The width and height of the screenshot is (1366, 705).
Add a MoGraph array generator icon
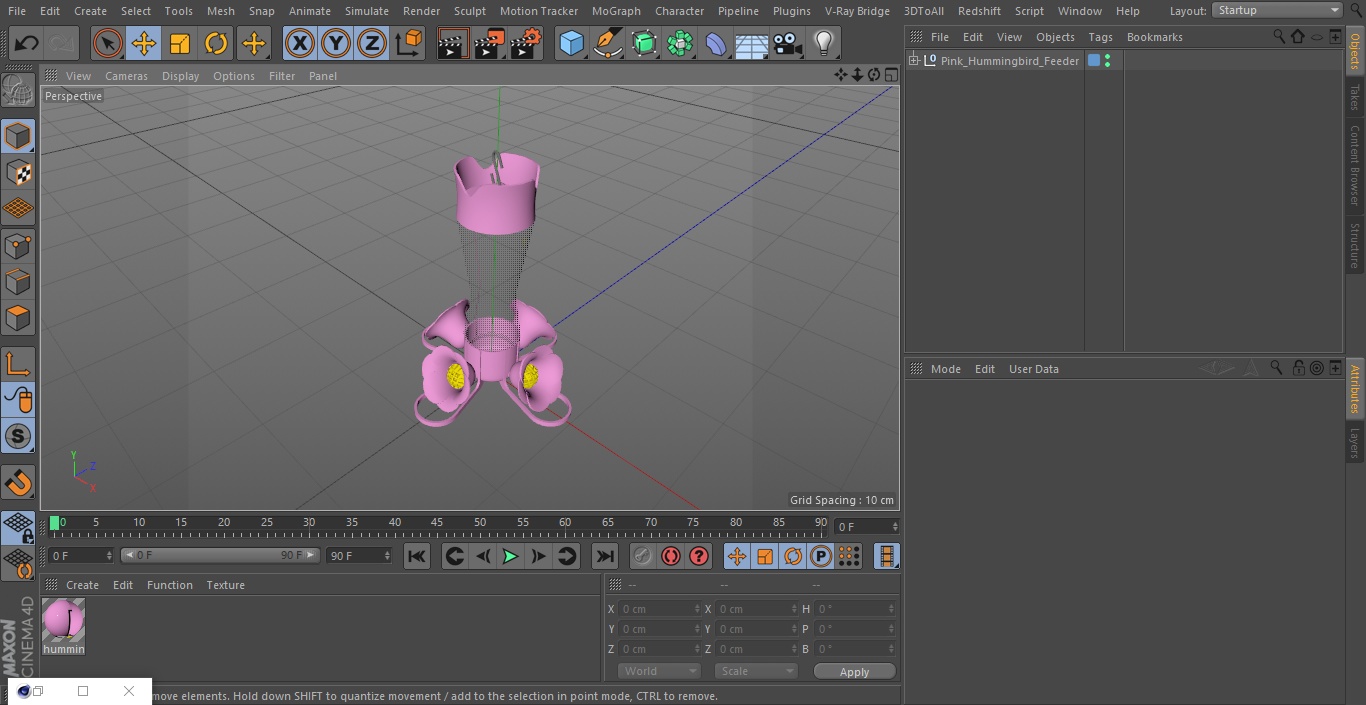pos(680,43)
